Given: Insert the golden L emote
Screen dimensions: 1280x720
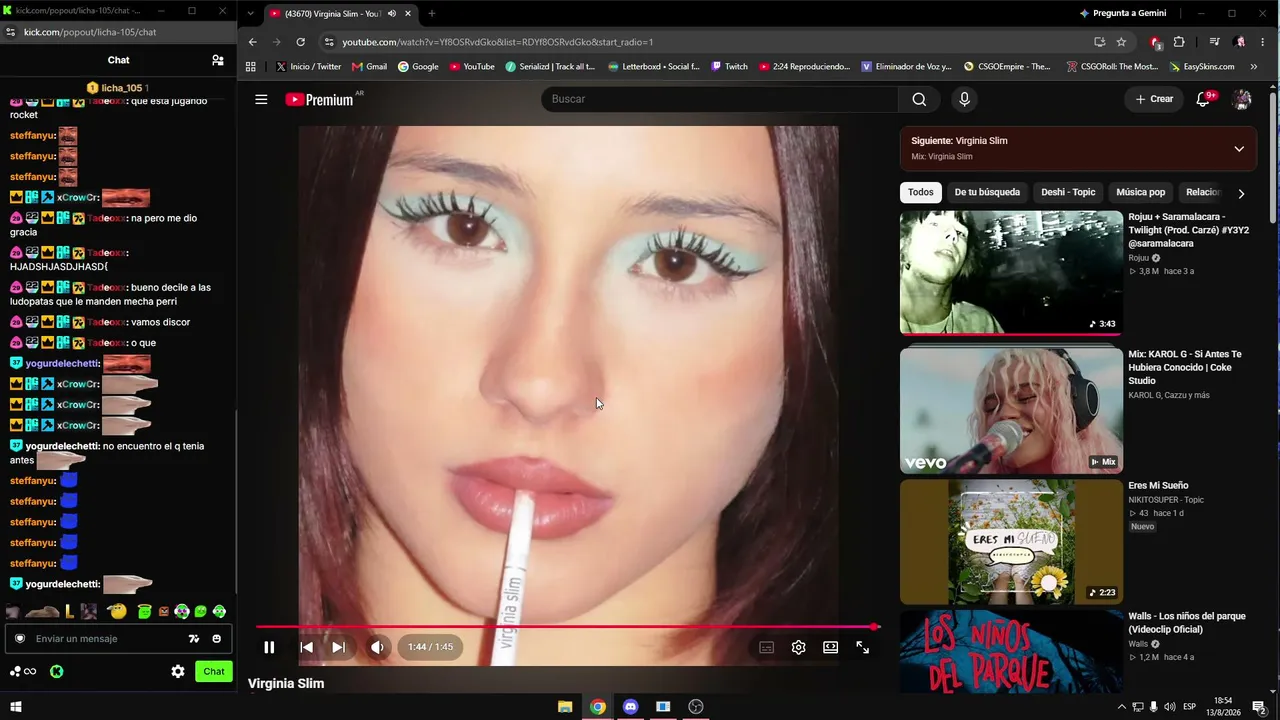Looking at the screenshot, I should pyautogui.click(x=69, y=611).
